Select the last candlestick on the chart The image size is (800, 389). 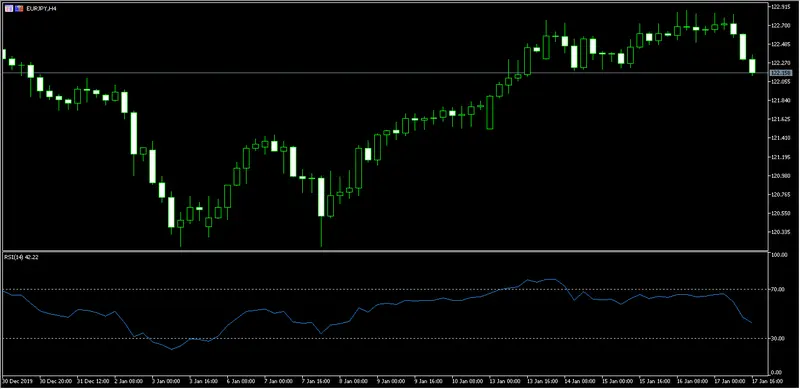752,66
